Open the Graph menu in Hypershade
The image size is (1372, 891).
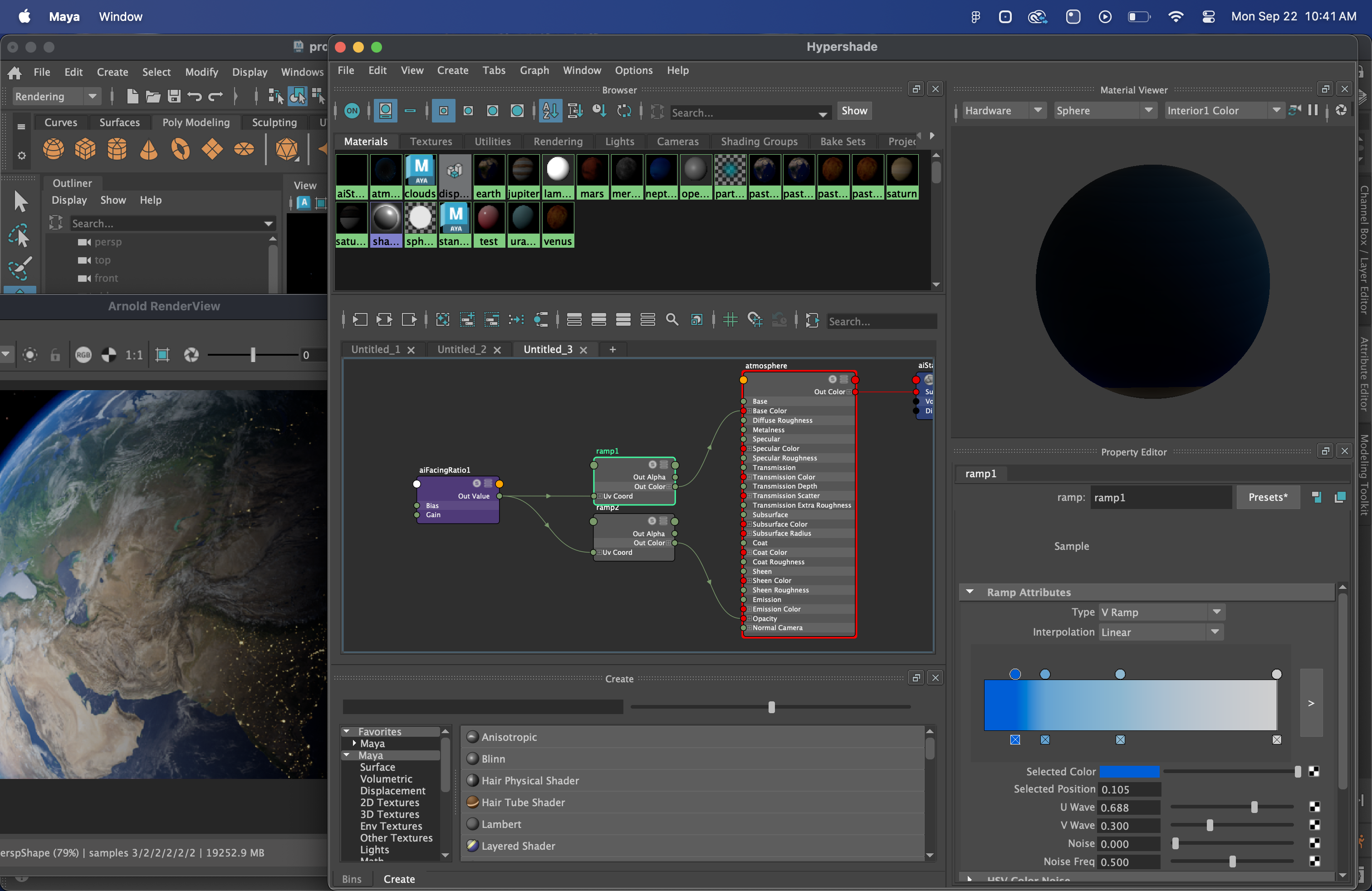click(534, 70)
